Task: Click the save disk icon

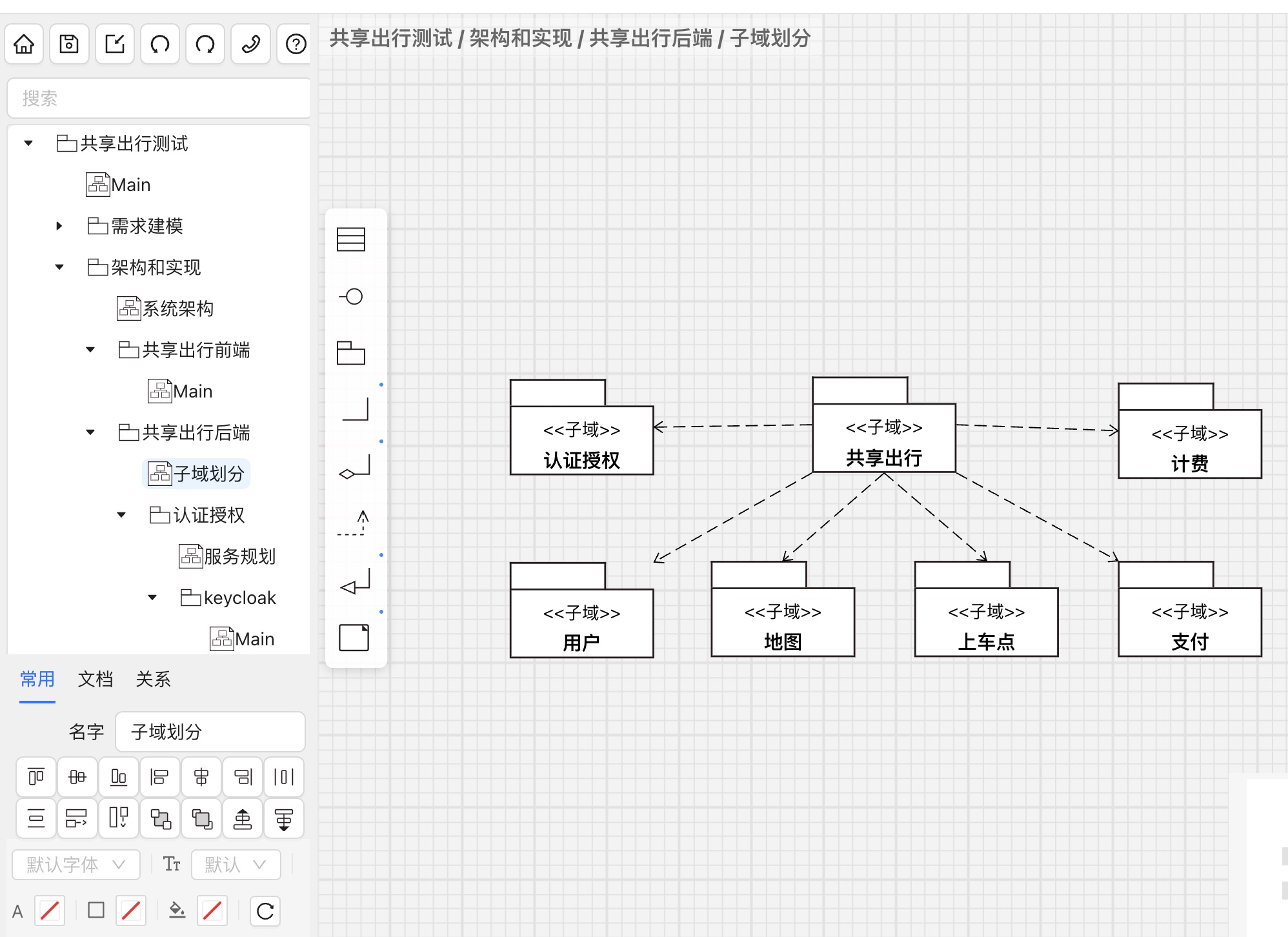Action: 70,45
